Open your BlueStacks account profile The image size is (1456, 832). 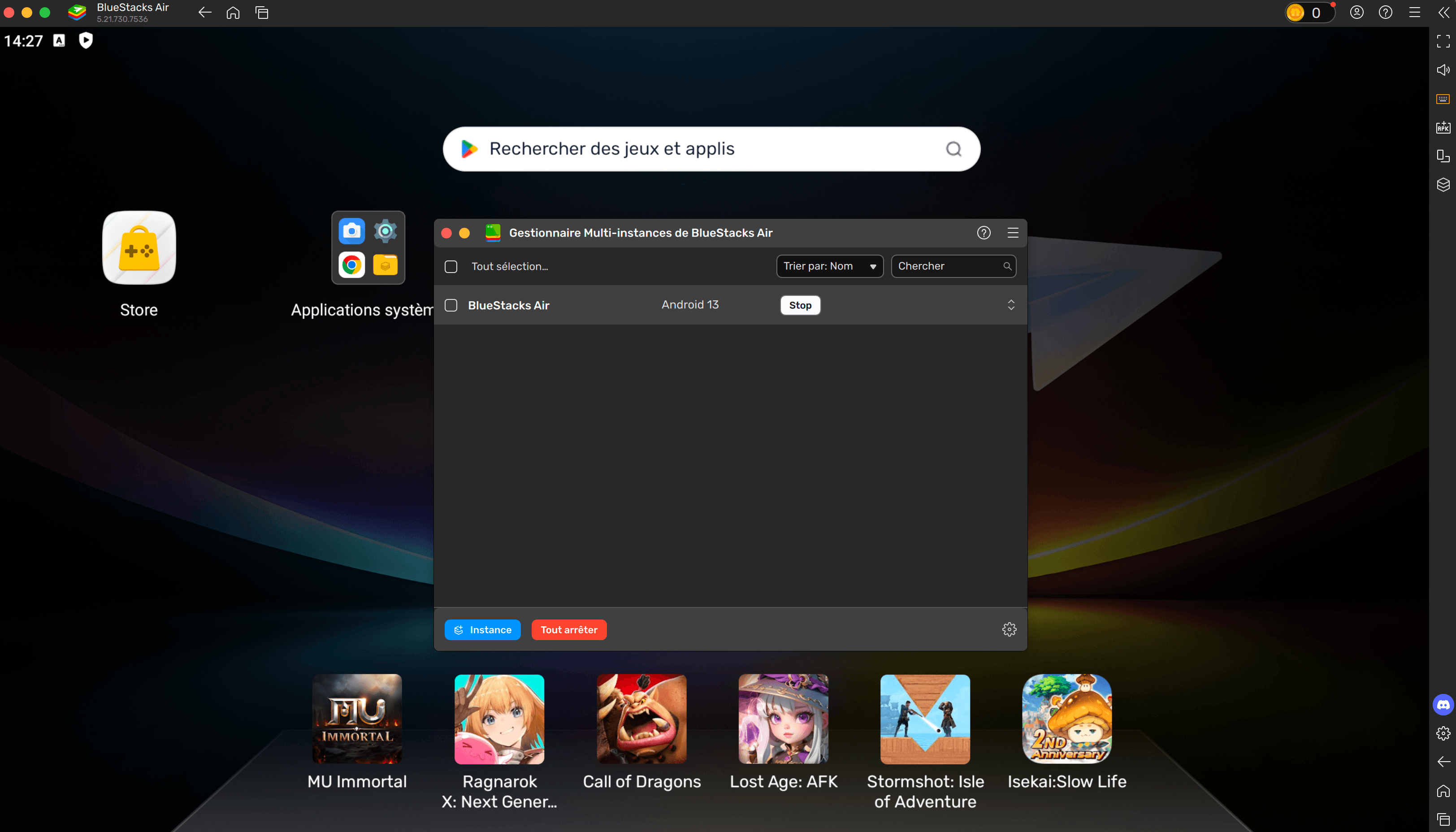1356,12
